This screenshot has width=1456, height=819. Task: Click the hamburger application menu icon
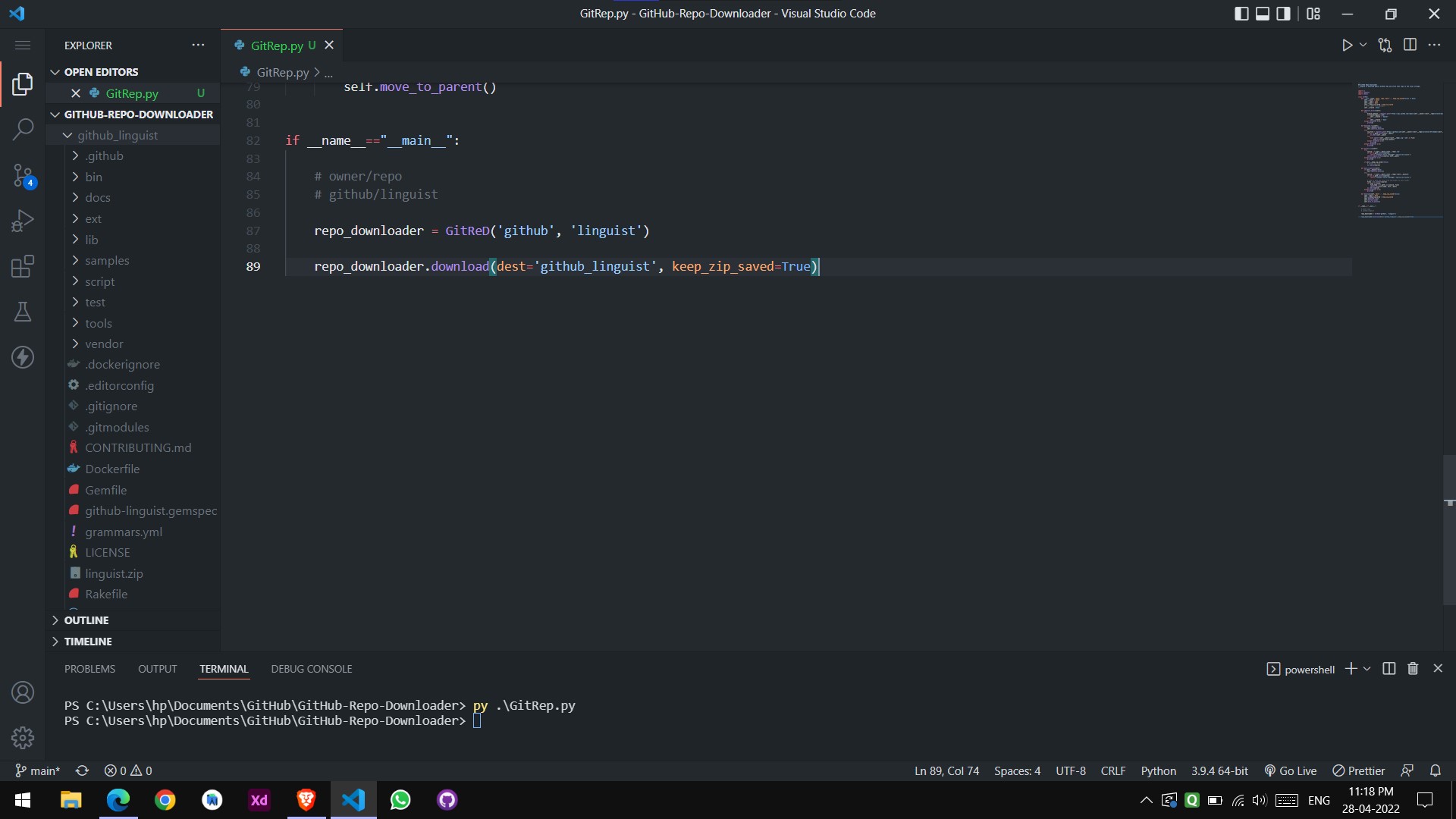[x=23, y=45]
